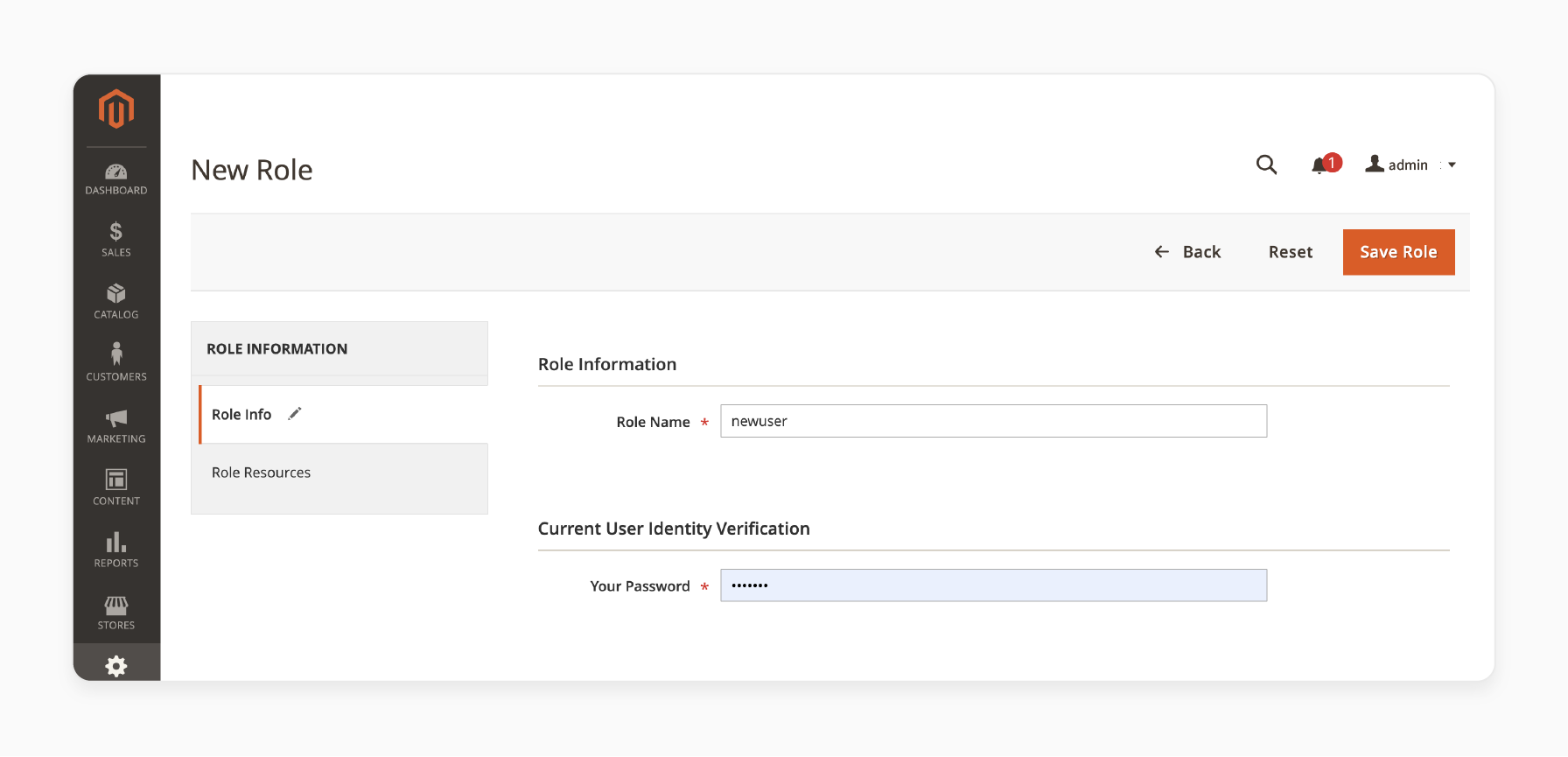Click the Your Password label
This screenshot has height=757, width=1568.
click(x=640, y=586)
